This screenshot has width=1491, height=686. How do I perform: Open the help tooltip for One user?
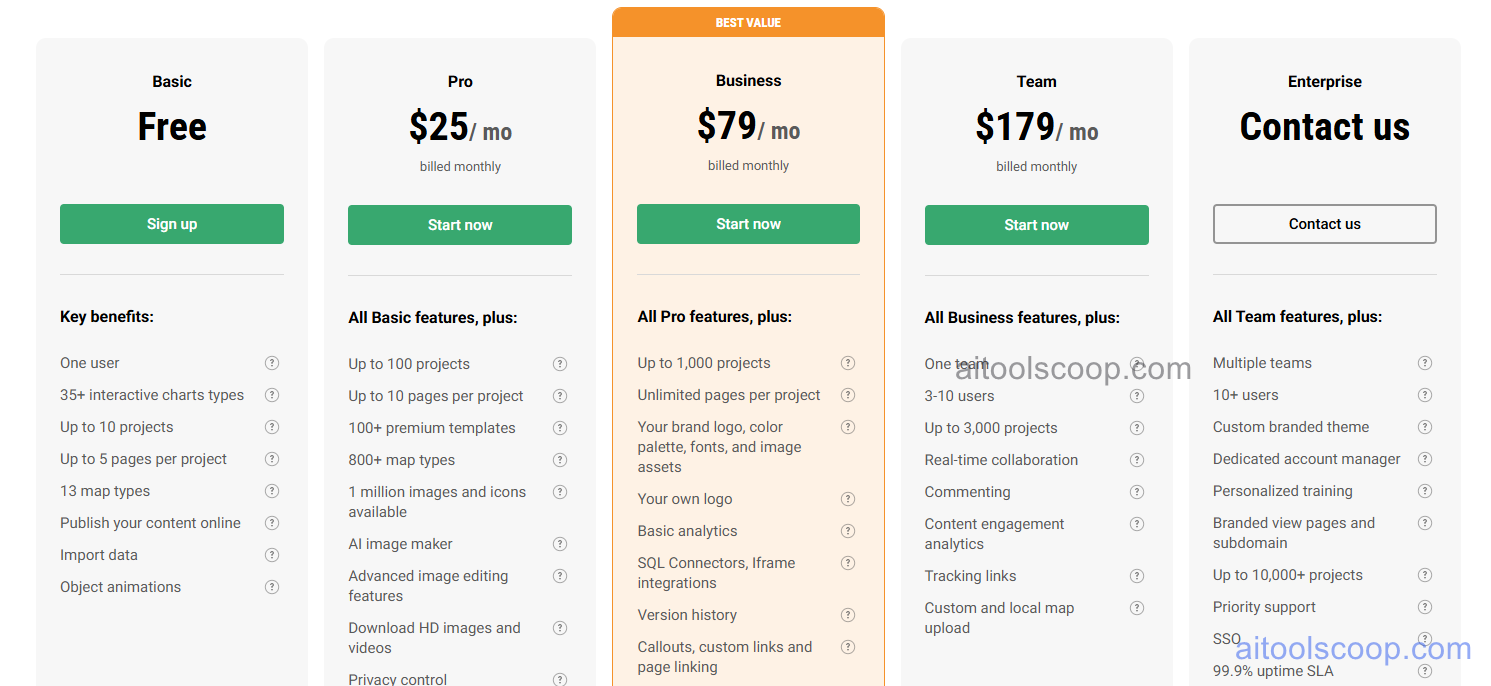[272, 363]
